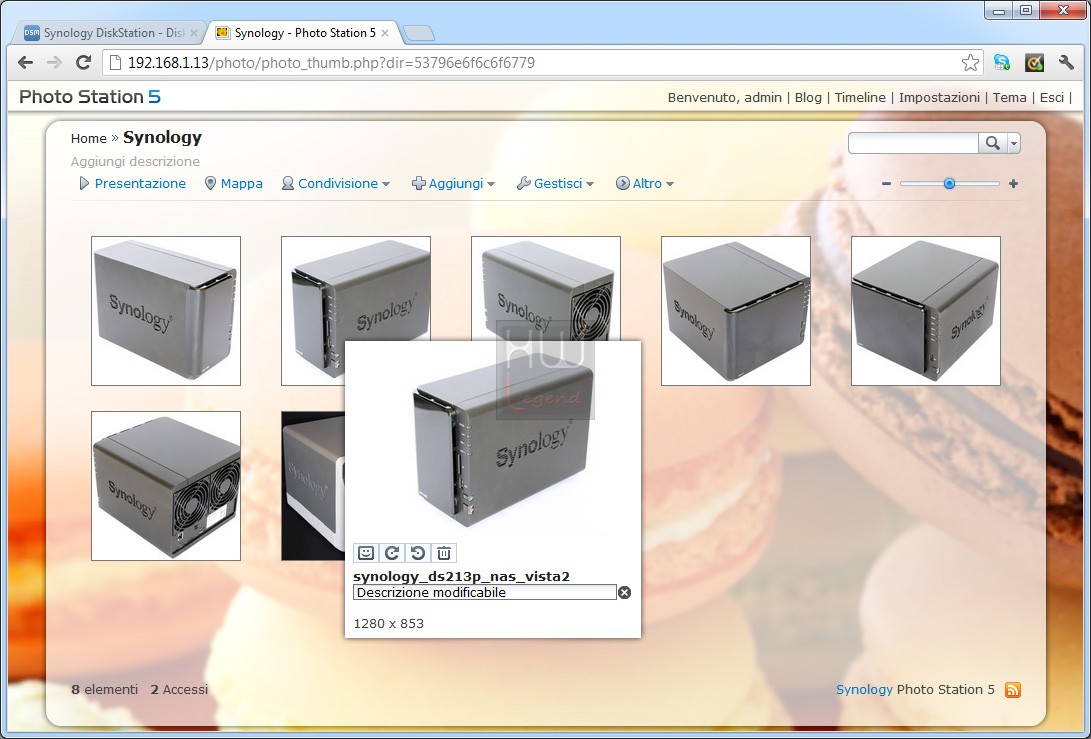This screenshot has width=1091, height=739.
Task: Click the Skype extension icon
Action: tap(1001, 63)
